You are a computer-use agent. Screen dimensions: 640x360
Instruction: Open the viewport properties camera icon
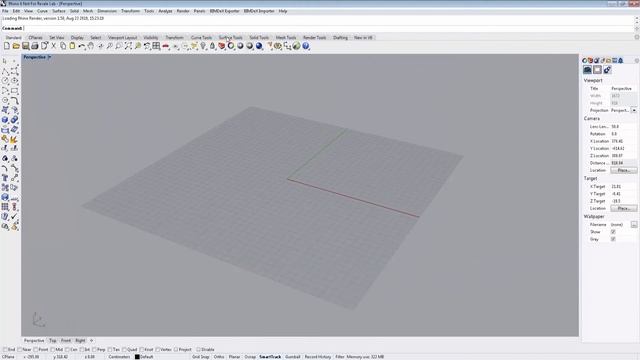587,70
